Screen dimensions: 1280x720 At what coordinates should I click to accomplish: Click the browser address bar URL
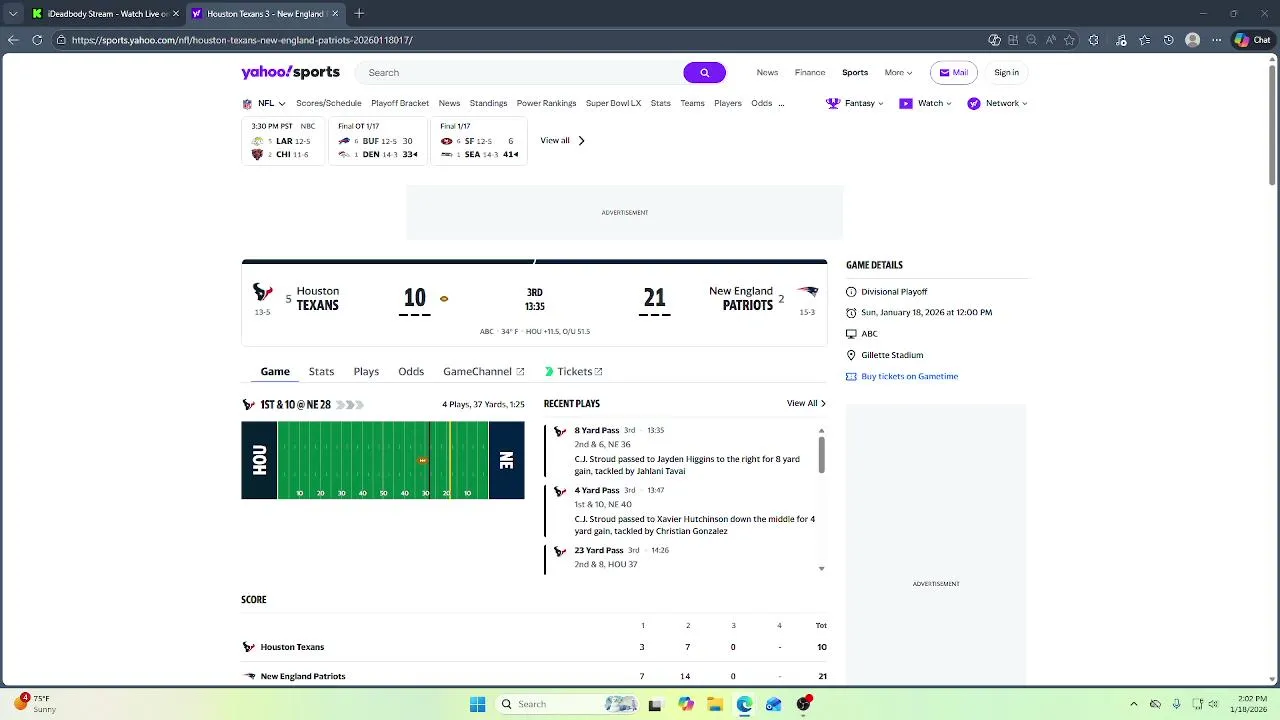click(242, 40)
